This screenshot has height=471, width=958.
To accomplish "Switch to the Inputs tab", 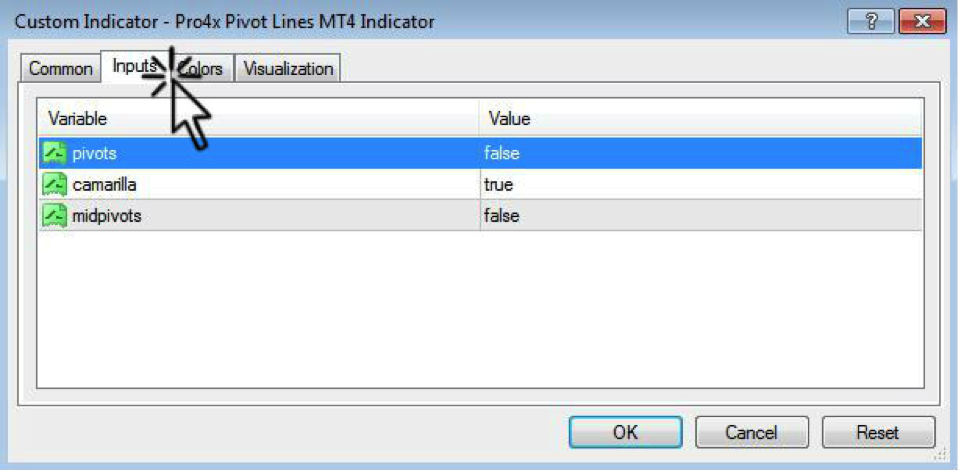I will [136, 67].
